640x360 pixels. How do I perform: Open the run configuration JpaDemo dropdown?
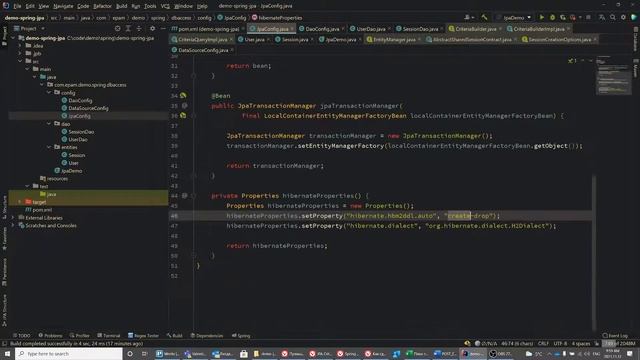click(513, 18)
